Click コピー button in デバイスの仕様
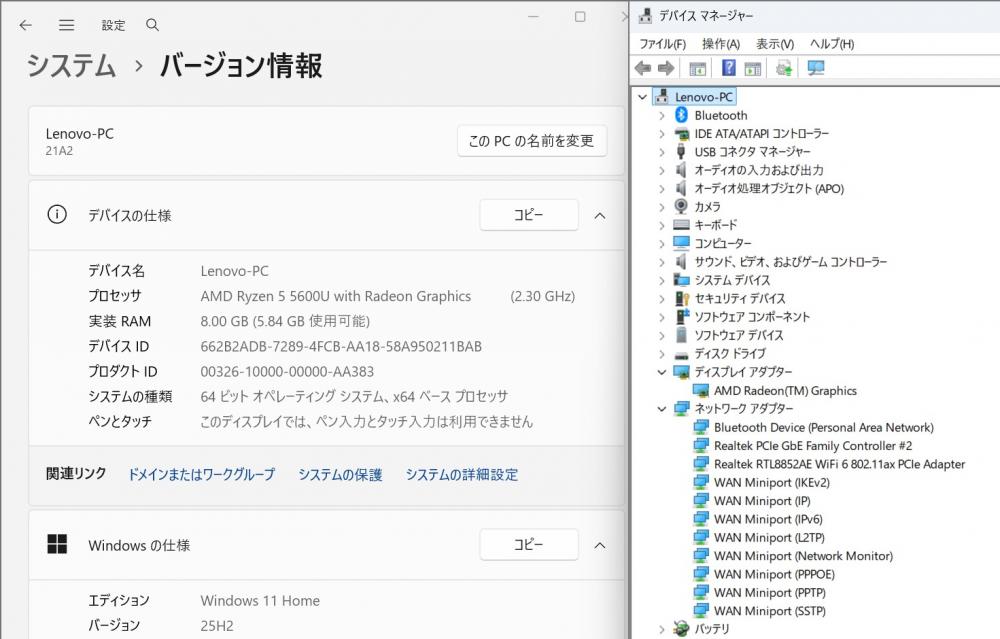Screen dimensions: 1000x639 point(528,215)
